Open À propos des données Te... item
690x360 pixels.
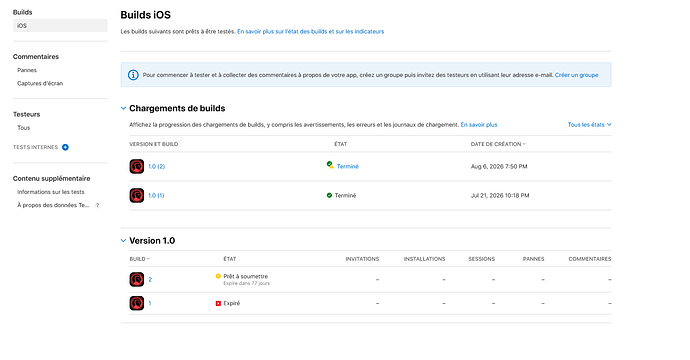click(53, 205)
